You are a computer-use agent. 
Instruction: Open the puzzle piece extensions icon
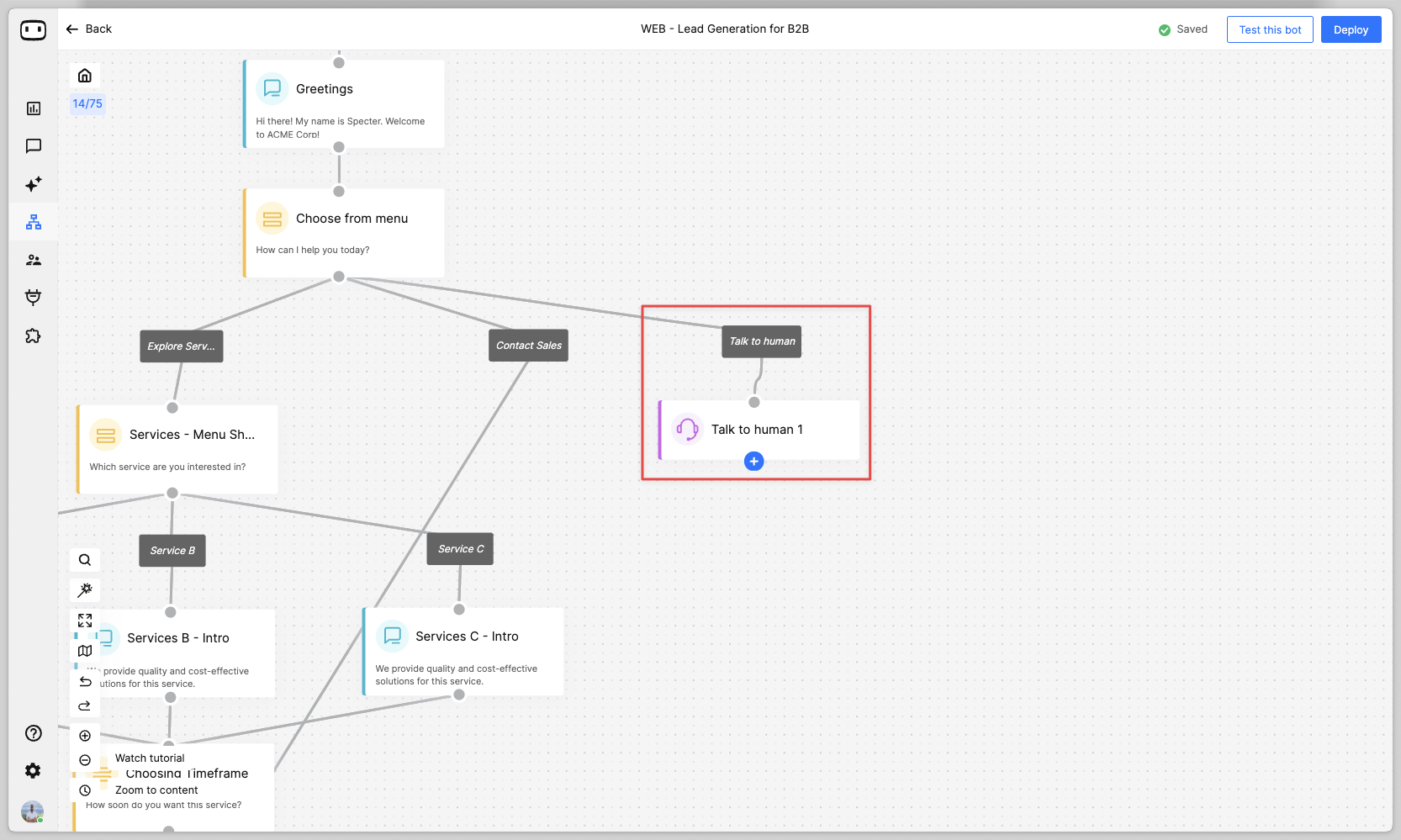tap(34, 335)
